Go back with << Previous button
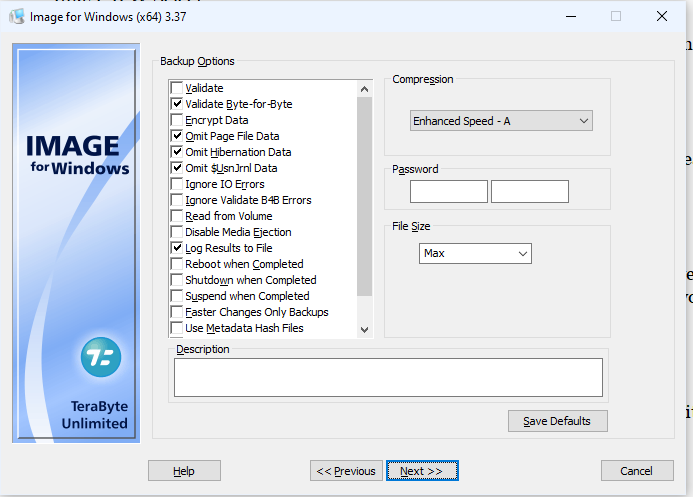The image size is (693, 497). [346, 471]
